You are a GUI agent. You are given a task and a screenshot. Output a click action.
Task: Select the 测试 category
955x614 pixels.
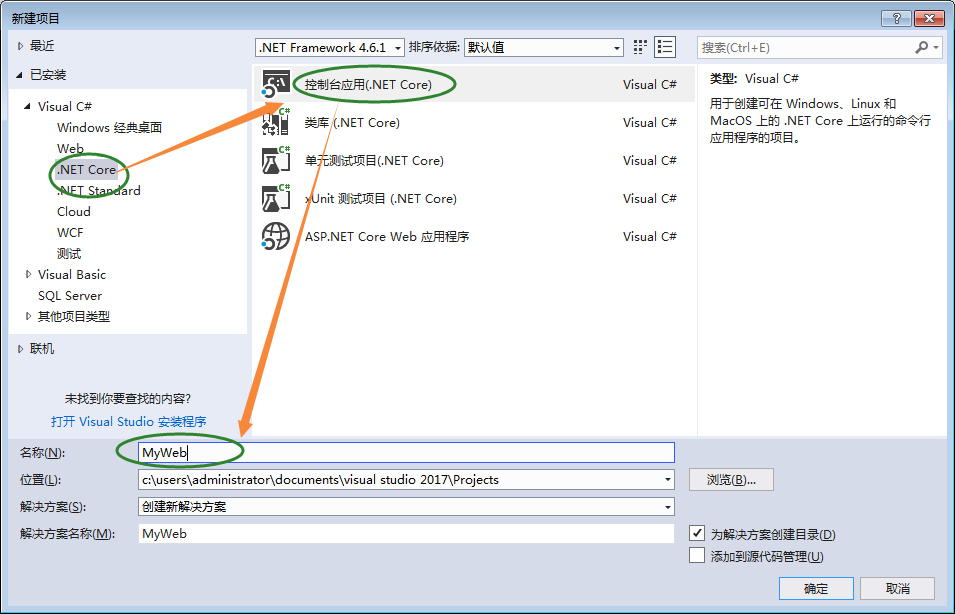pos(69,253)
